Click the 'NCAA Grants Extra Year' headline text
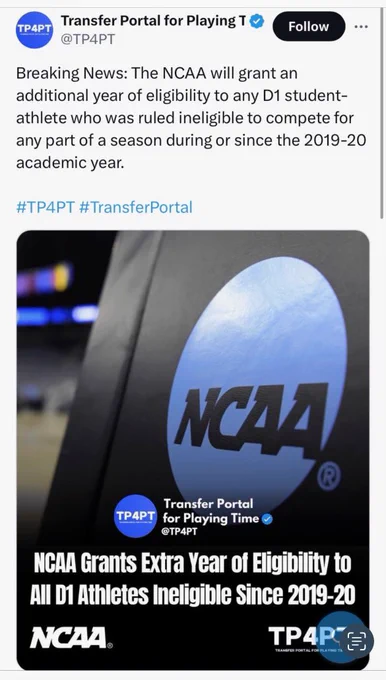 coord(193,579)
